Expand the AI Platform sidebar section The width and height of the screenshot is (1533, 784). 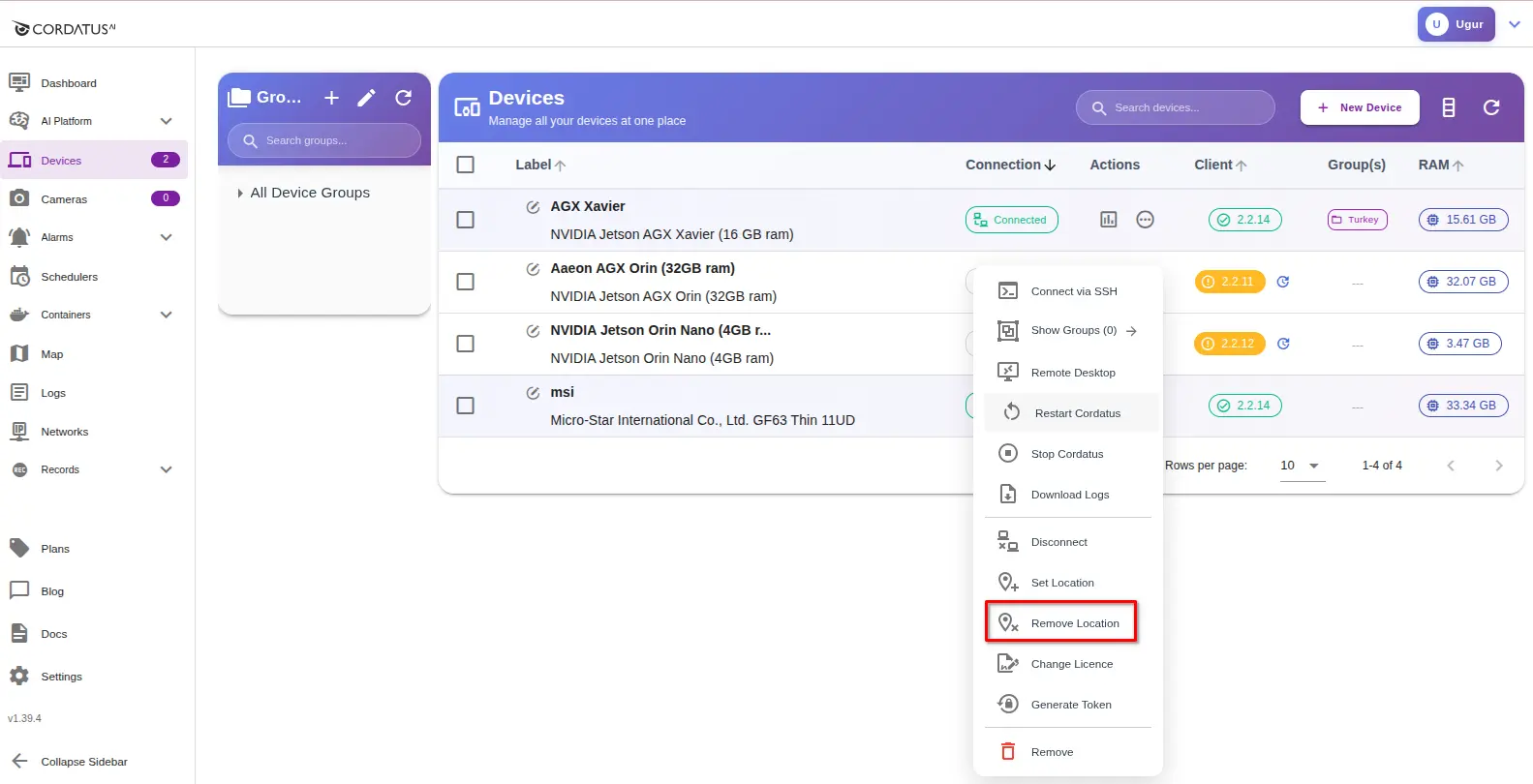point(166,121)
